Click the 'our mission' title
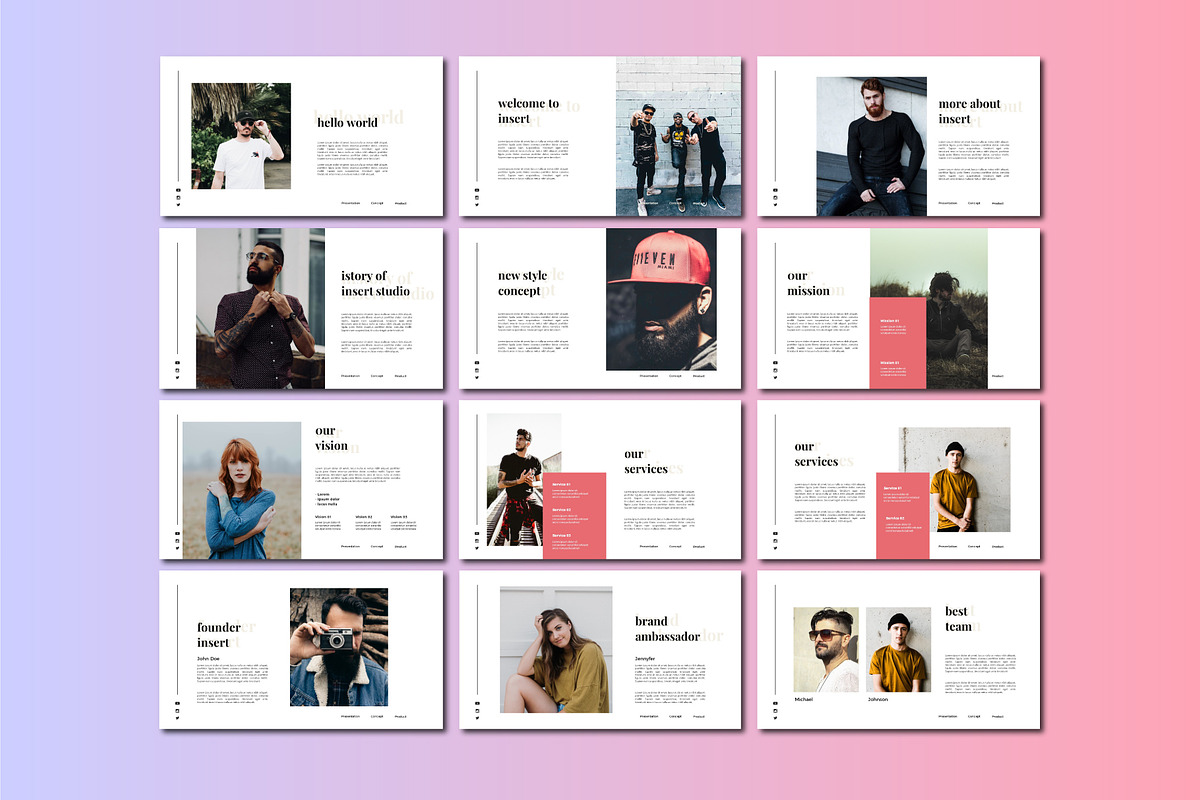Screen dimensions: 1200x800 tap(808, 283)
